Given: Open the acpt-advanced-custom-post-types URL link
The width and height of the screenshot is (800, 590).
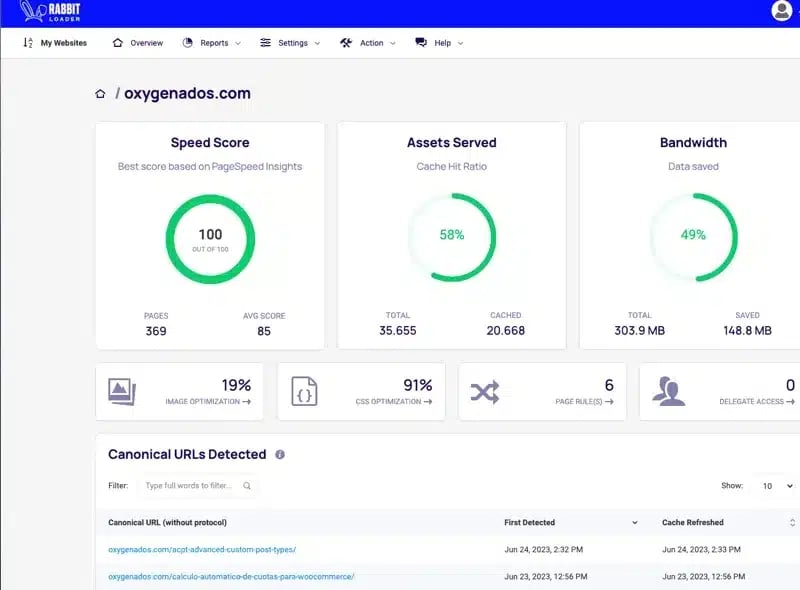Looking at the screenshot, I should click(202, 549).
